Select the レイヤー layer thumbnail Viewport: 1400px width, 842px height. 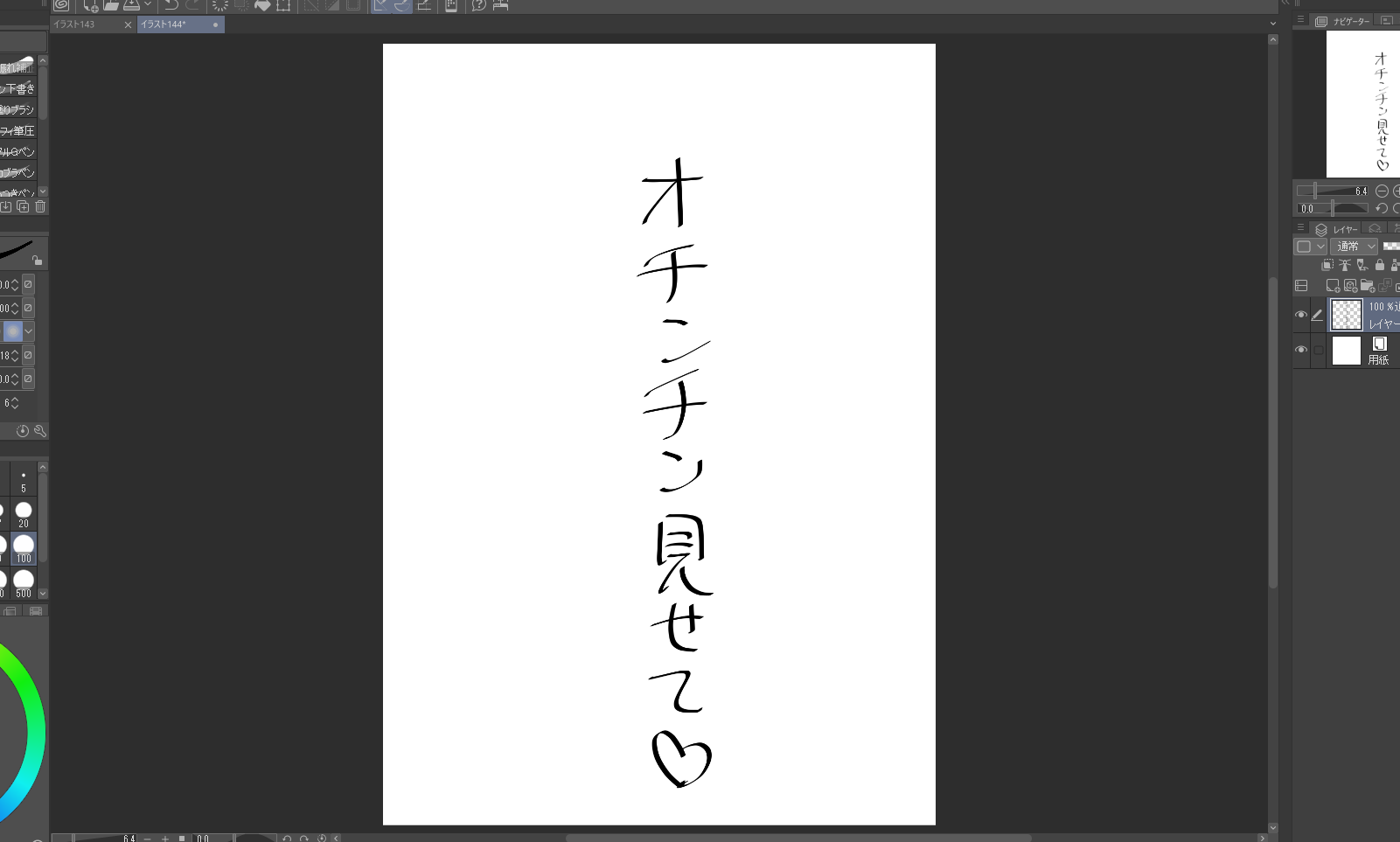1347,315
